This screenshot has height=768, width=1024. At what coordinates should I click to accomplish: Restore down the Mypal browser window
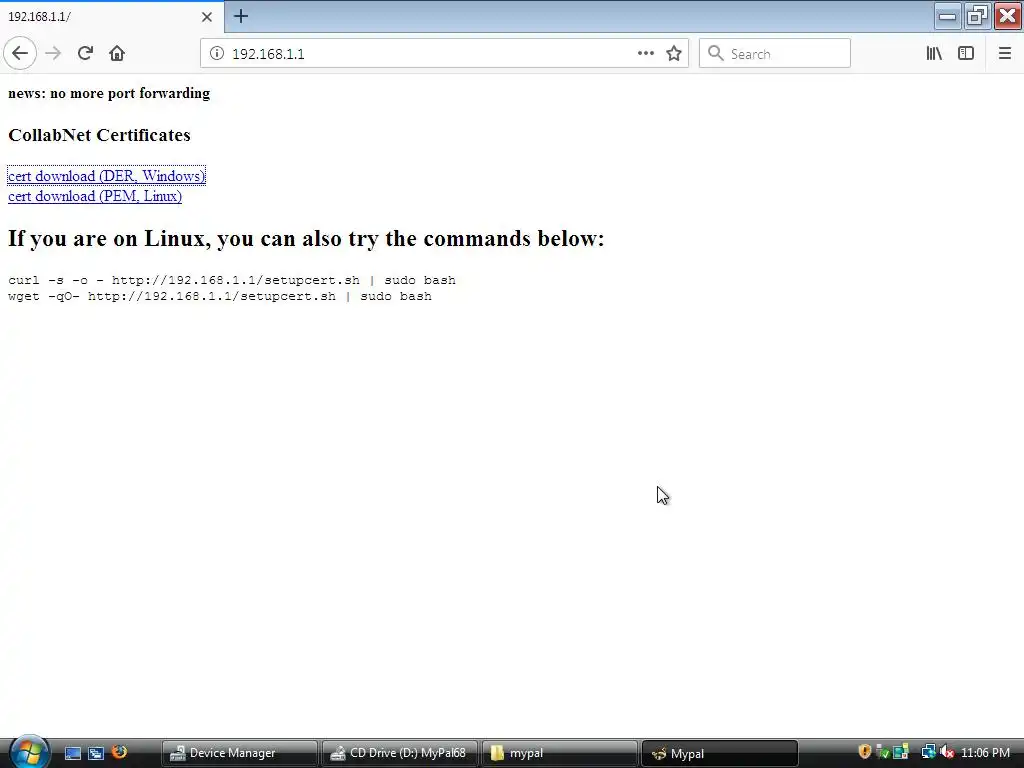coord(977,16)
